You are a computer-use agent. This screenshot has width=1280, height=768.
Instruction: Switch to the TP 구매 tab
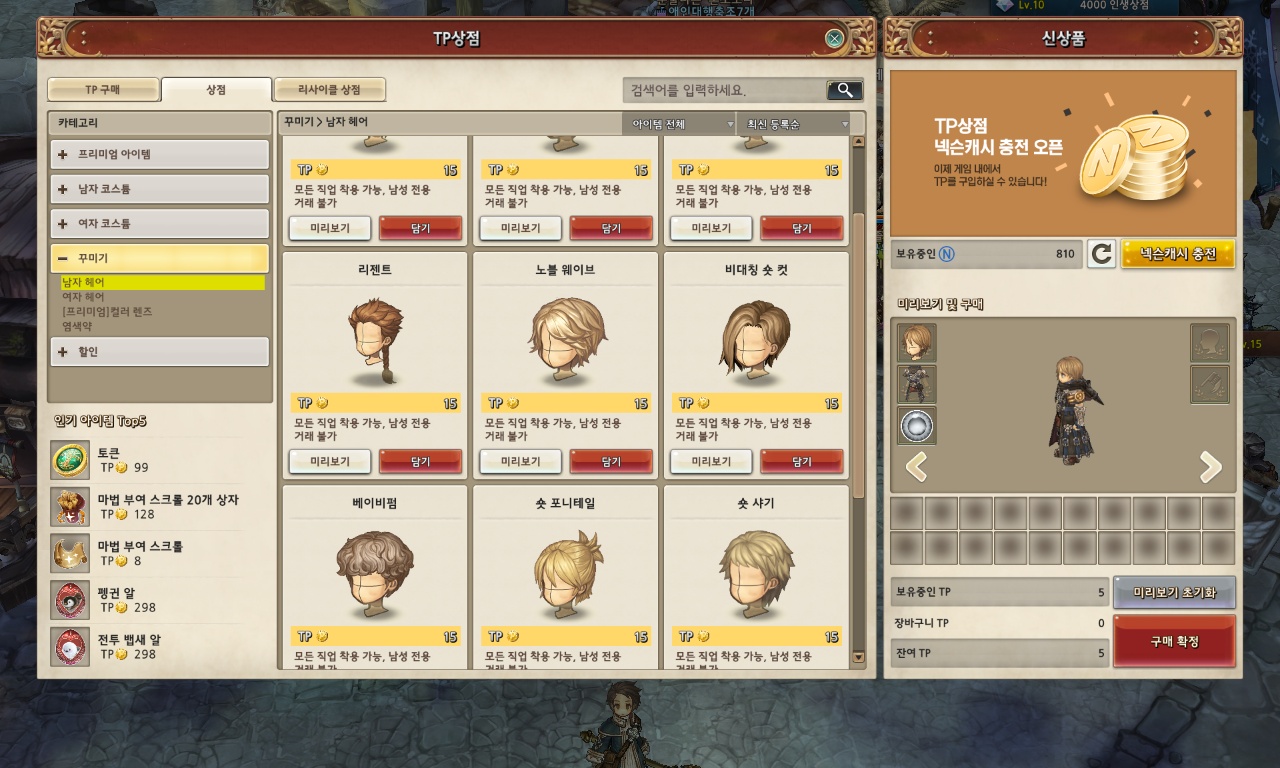coord(103,90)
